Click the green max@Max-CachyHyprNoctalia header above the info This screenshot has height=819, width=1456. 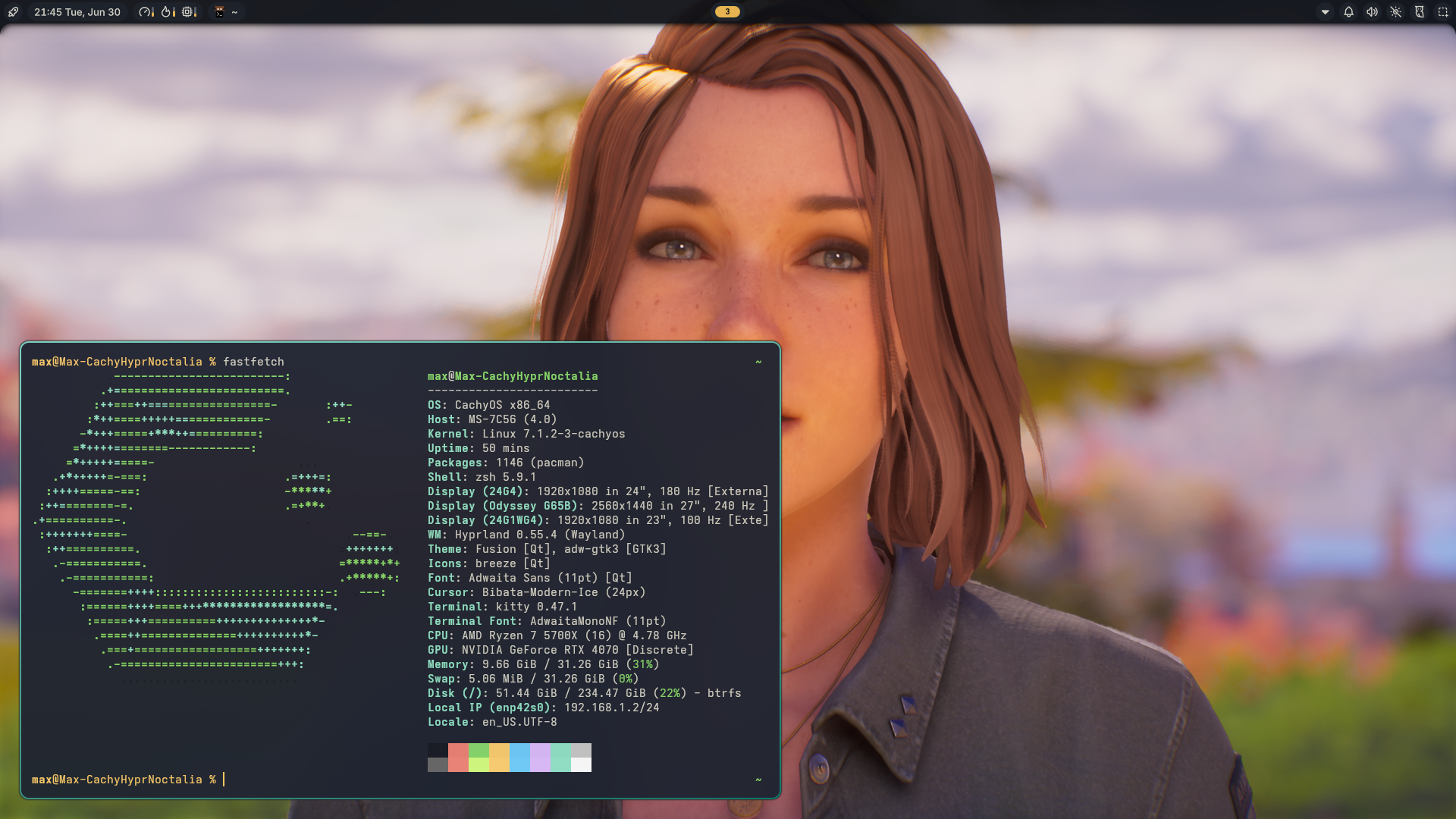tap(513, 376)
